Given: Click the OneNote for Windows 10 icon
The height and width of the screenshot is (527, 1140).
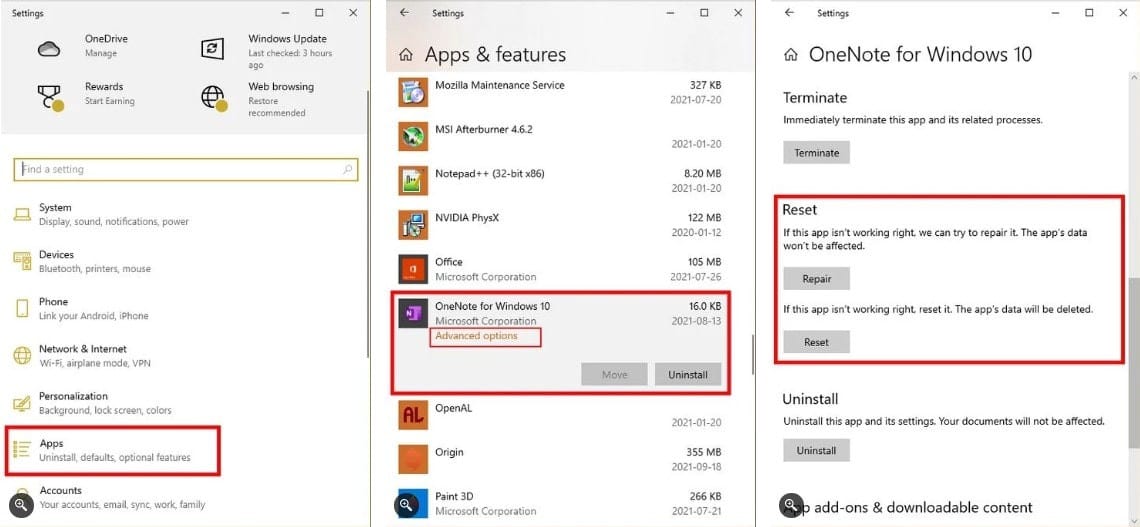Looking at the screenshot, I should [x=412, y=313].
